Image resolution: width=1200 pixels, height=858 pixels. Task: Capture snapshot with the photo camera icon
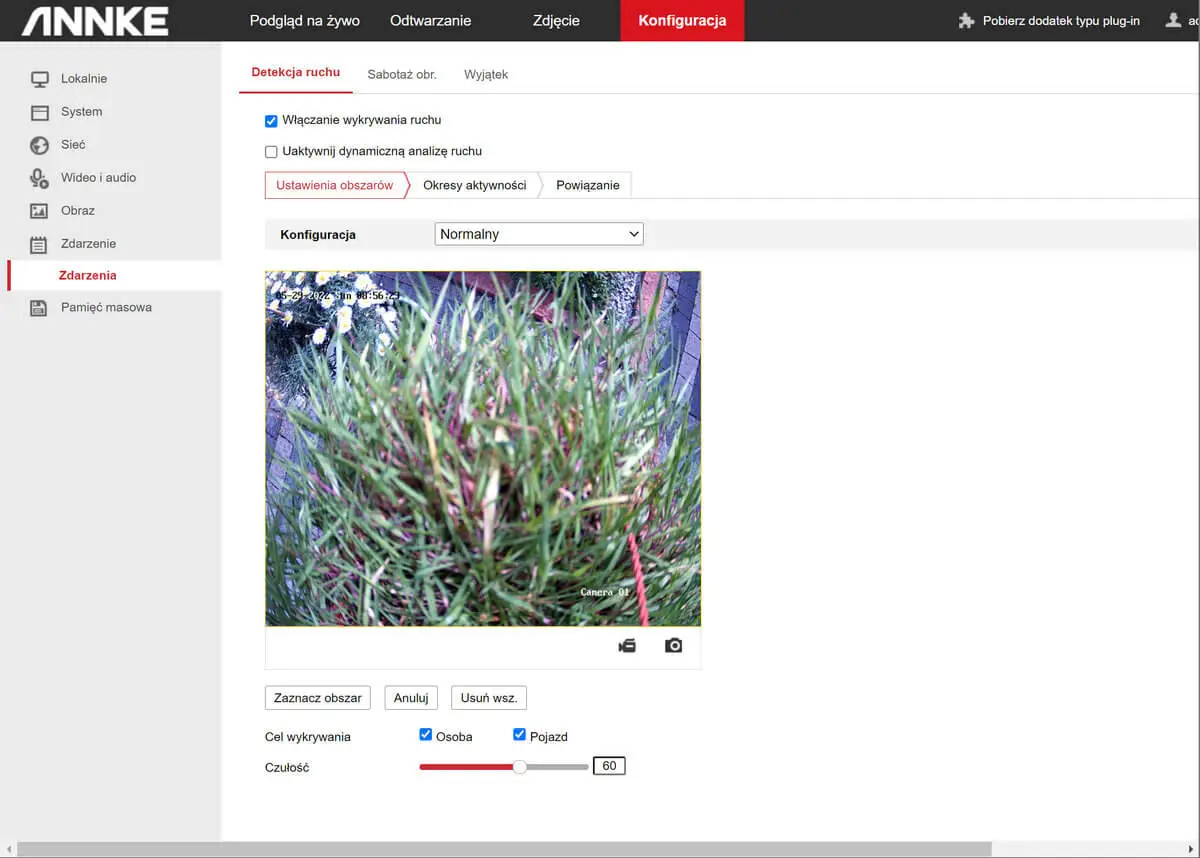point(674,646)
